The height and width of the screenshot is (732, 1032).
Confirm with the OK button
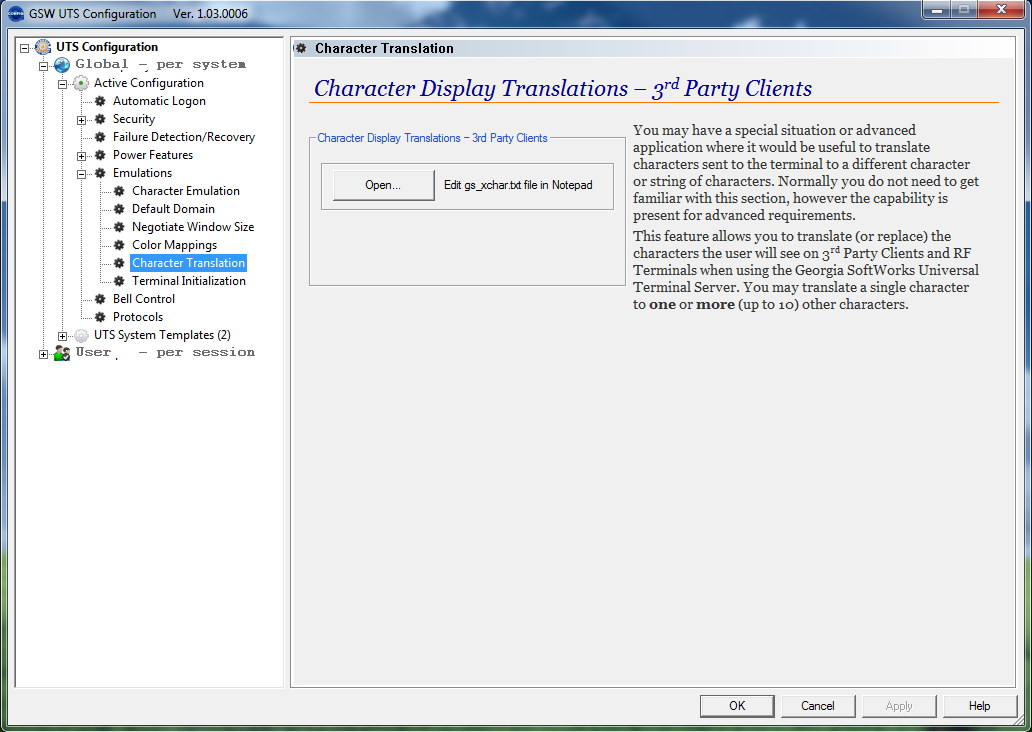click(x=737, y=706)
